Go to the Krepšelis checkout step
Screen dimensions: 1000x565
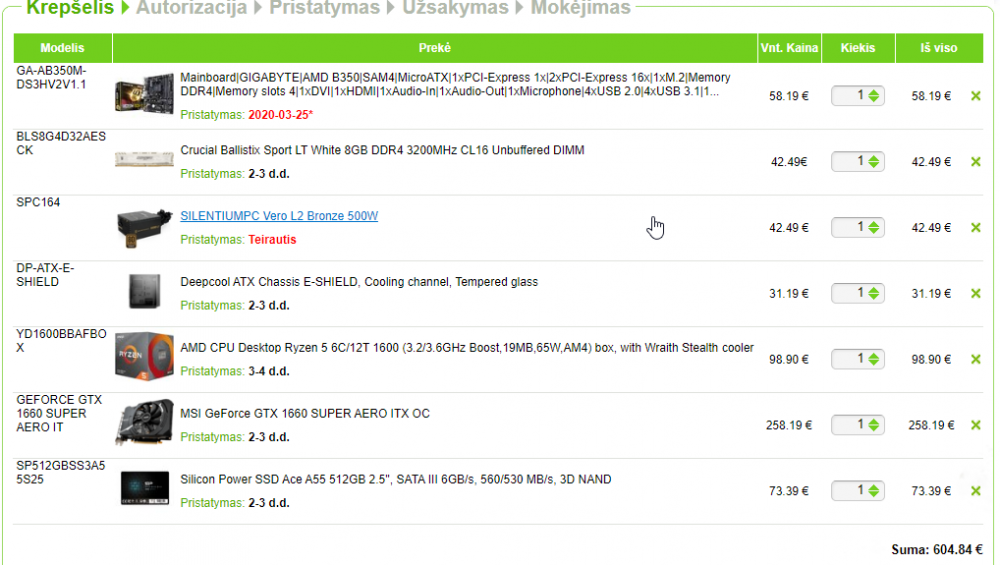(x=70, y=8)
